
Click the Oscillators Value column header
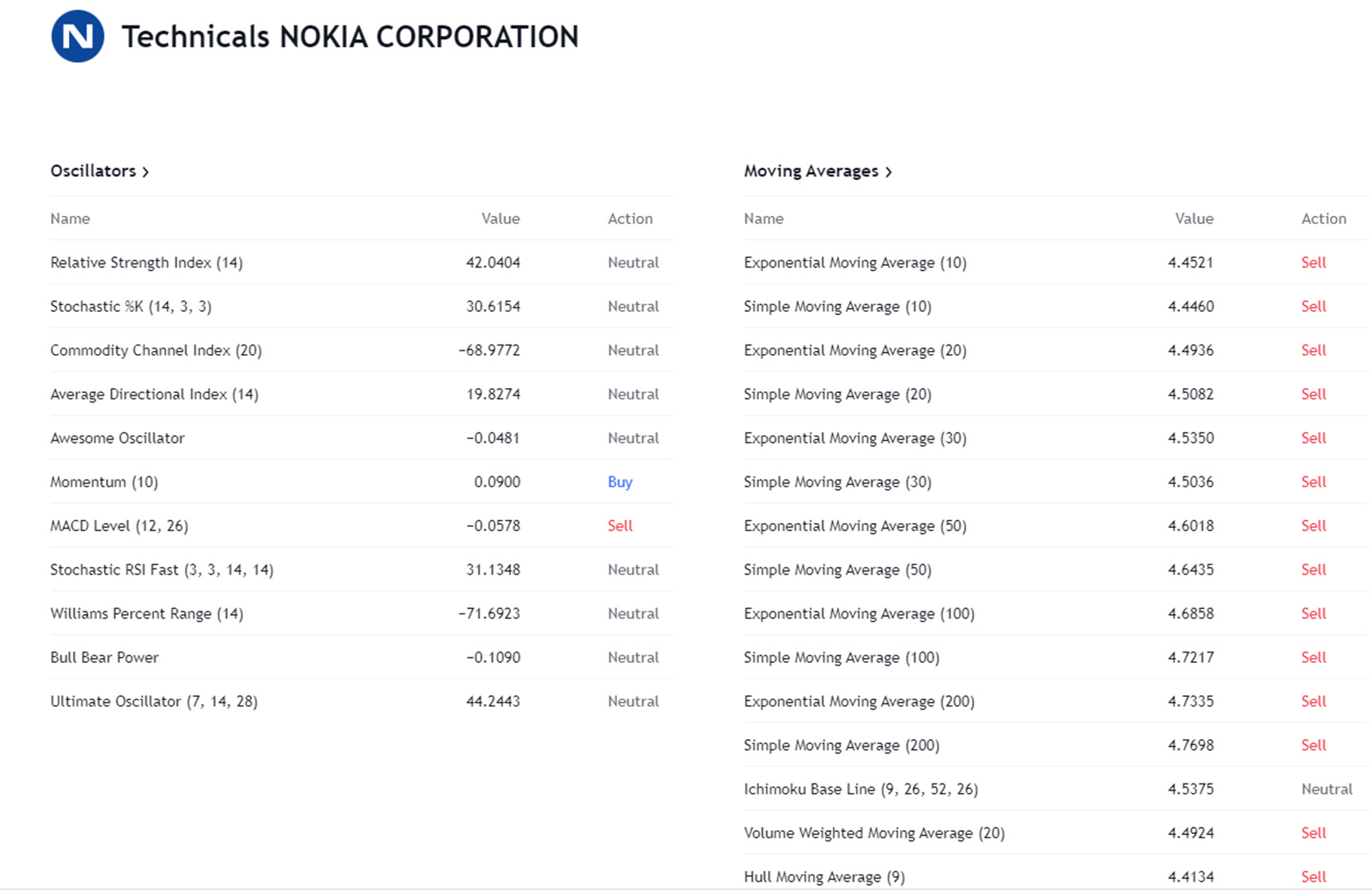500,218
